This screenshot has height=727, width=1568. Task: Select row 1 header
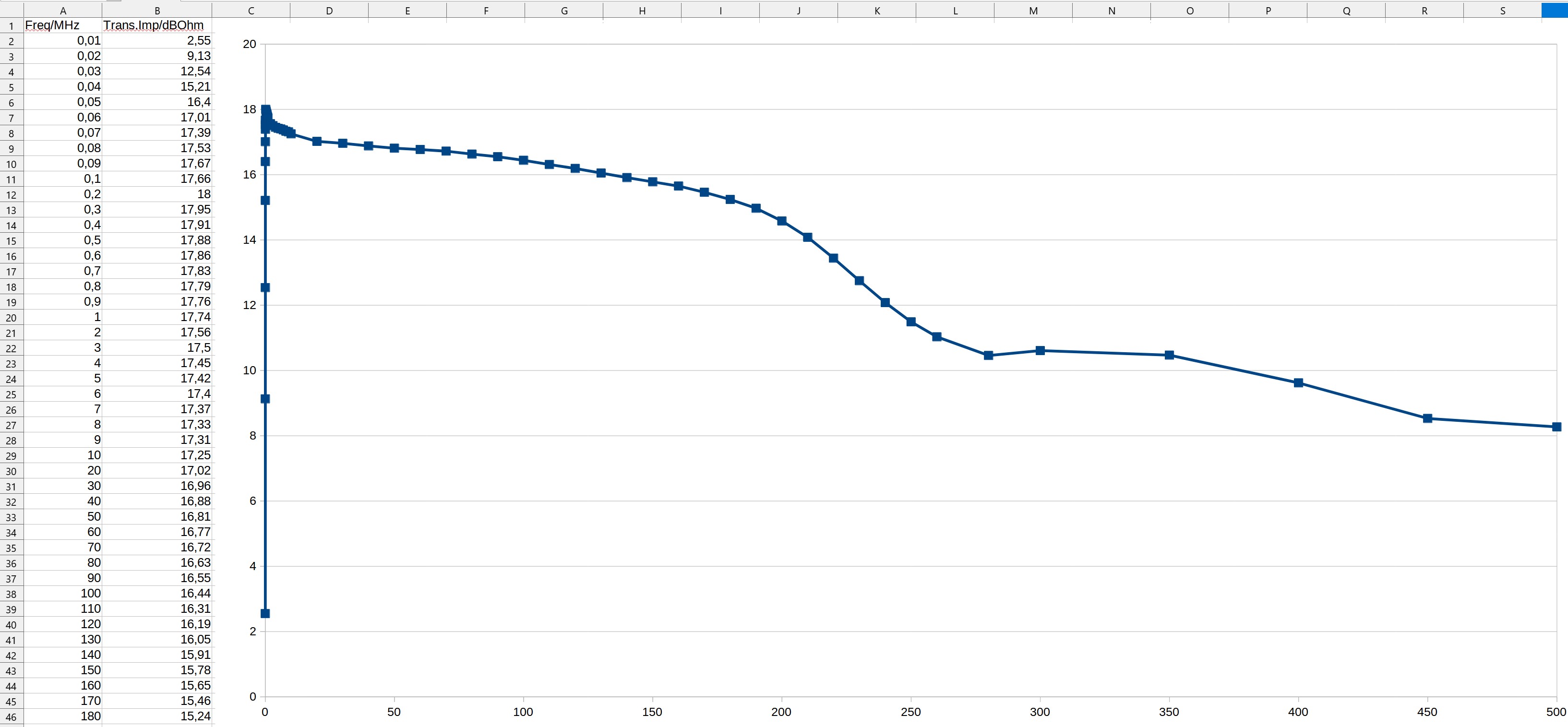[12, 25]
